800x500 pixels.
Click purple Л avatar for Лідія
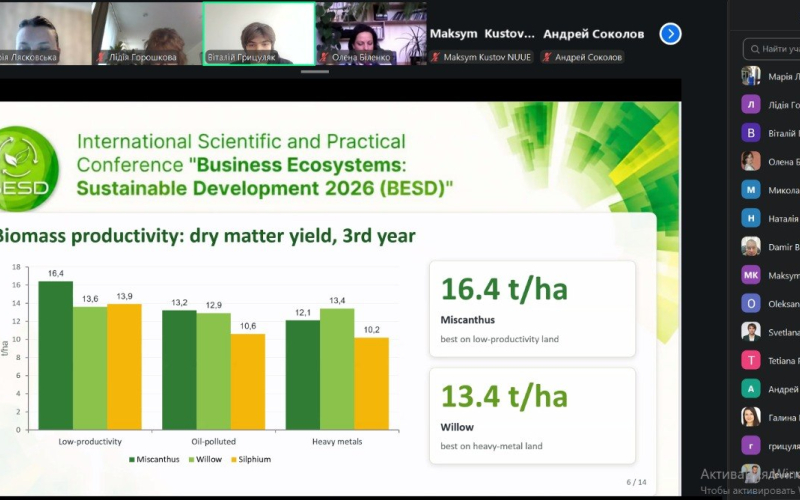[x=751, y=105]
